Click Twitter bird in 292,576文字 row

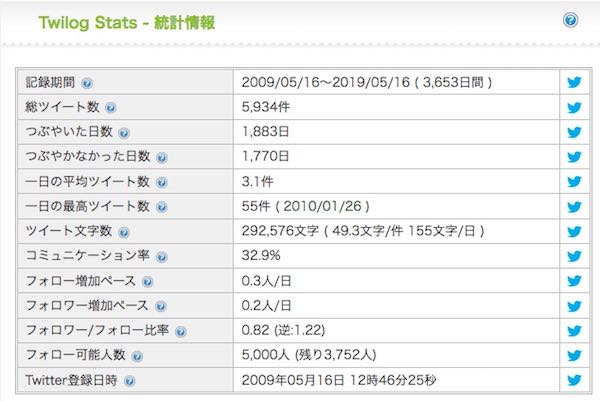point(574,231)
